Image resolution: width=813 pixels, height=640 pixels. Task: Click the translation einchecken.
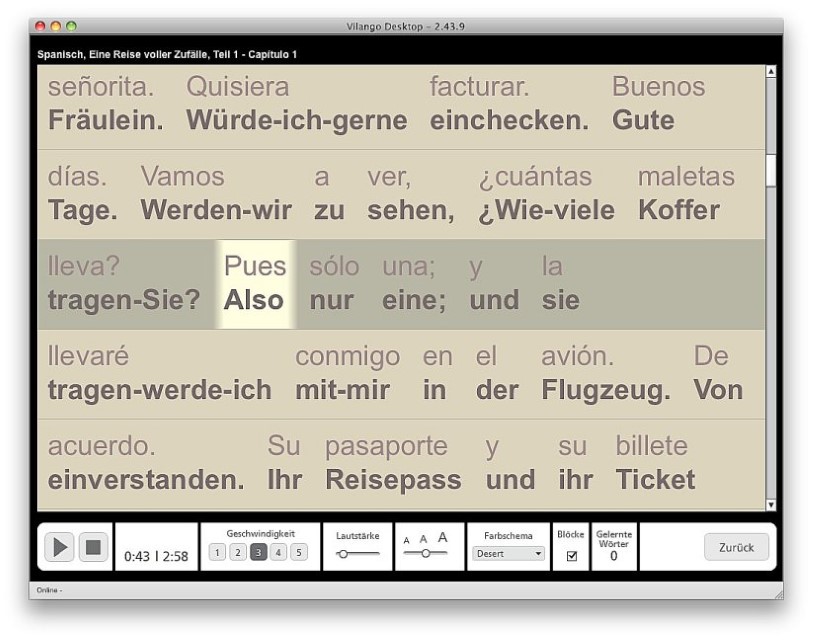[510, 120]
